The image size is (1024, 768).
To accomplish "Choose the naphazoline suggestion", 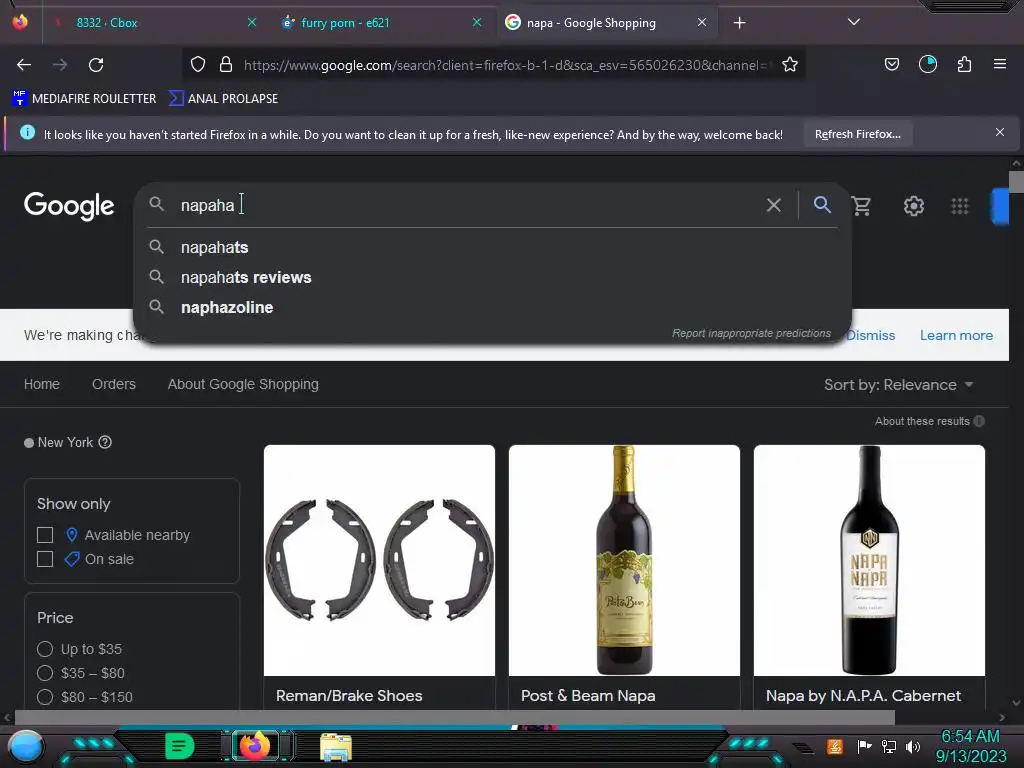I will coord(492,308).
